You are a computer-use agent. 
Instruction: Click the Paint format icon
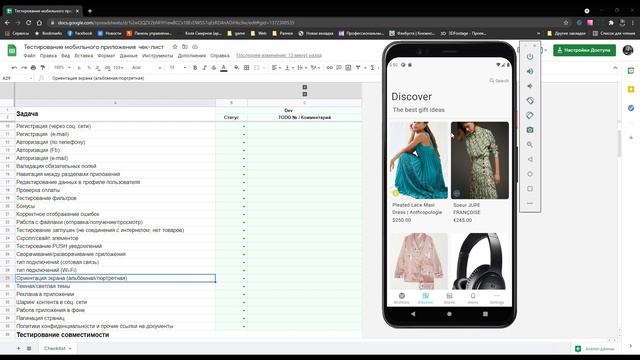tap(42, 67)
